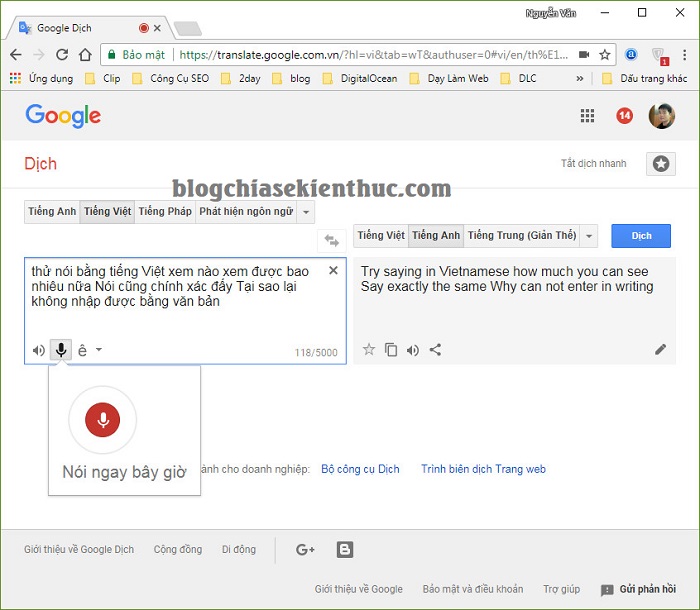Go back to the previous page
Screen dimensions: 700x610
tap(16, 54)
